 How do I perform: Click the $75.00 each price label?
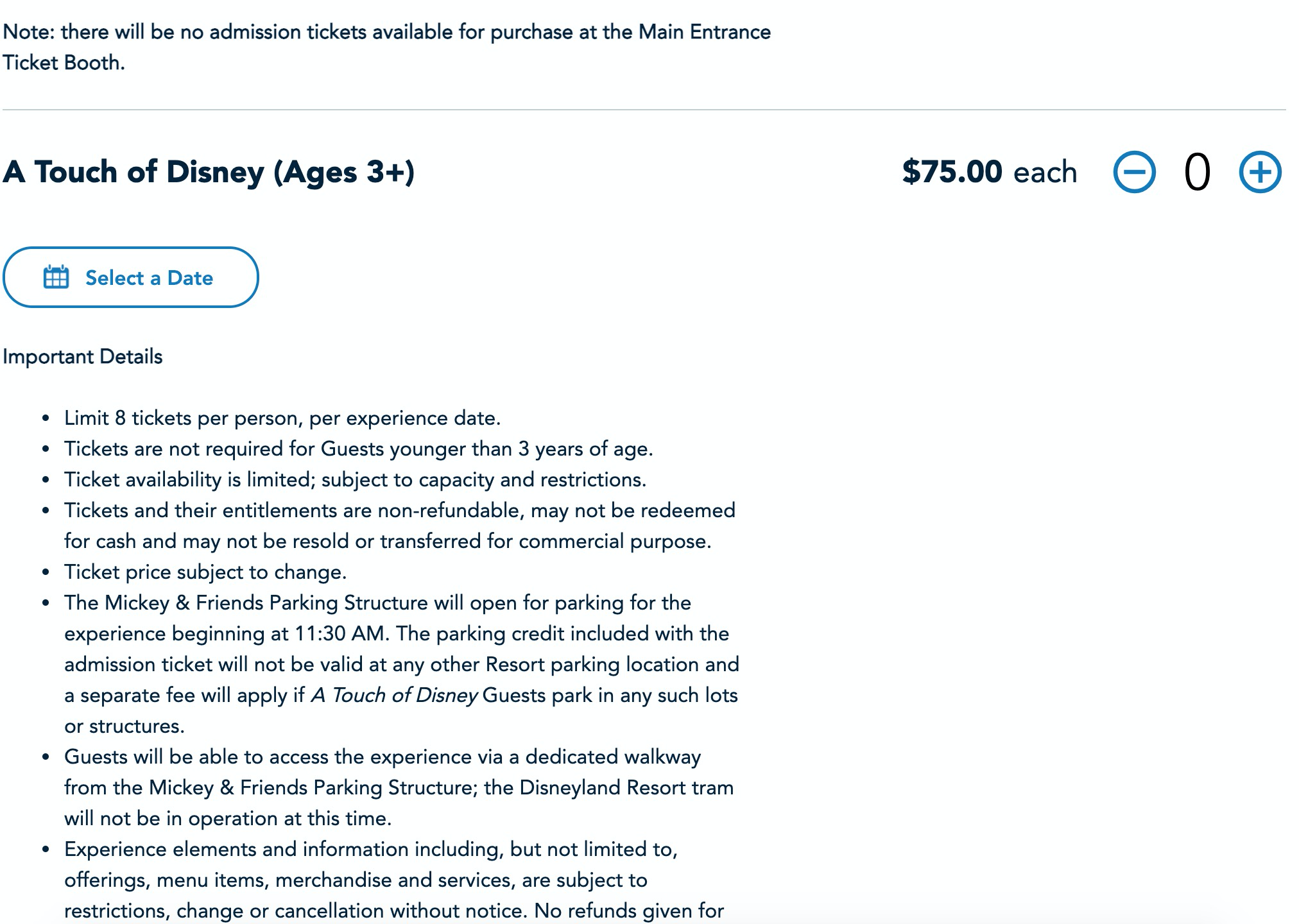[x=990, y=172]
